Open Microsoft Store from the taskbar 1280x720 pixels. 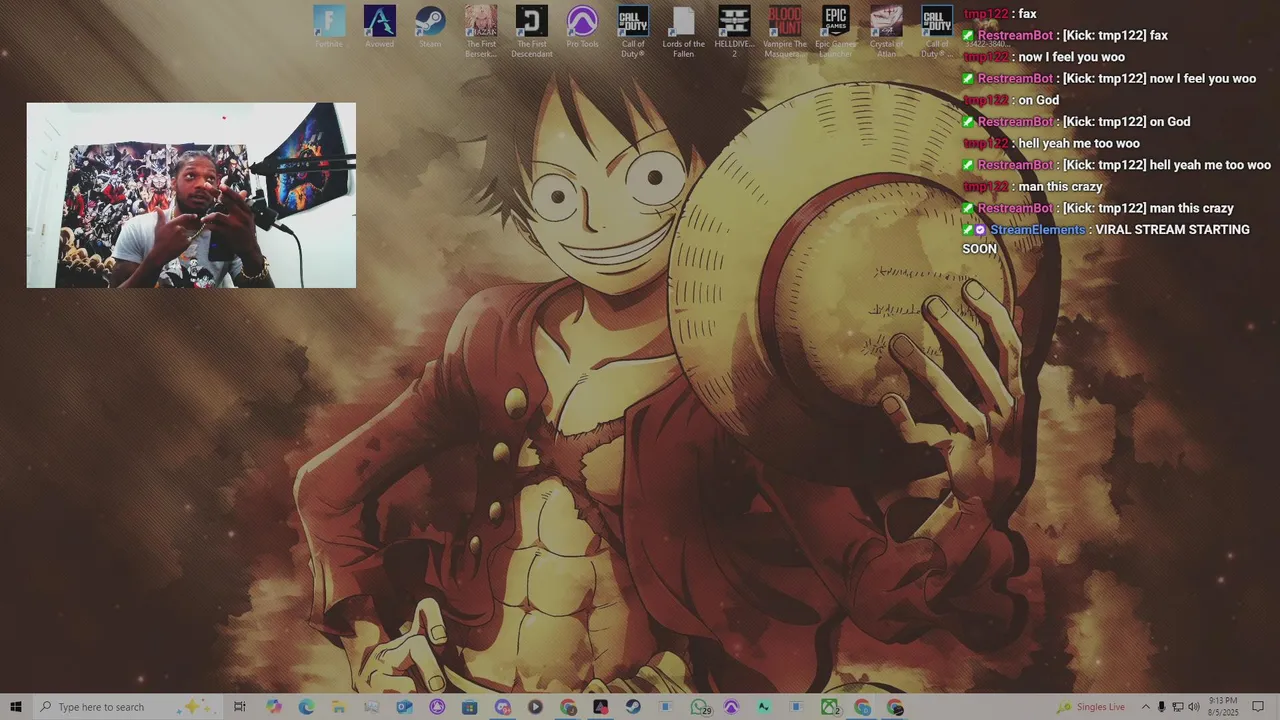[470, 707]
